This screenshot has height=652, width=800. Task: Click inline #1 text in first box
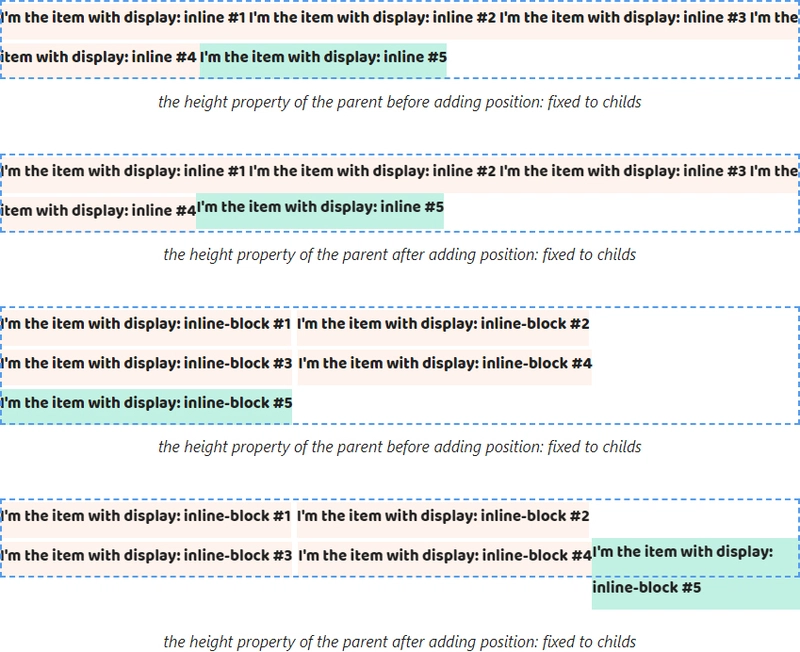[123, 18]
